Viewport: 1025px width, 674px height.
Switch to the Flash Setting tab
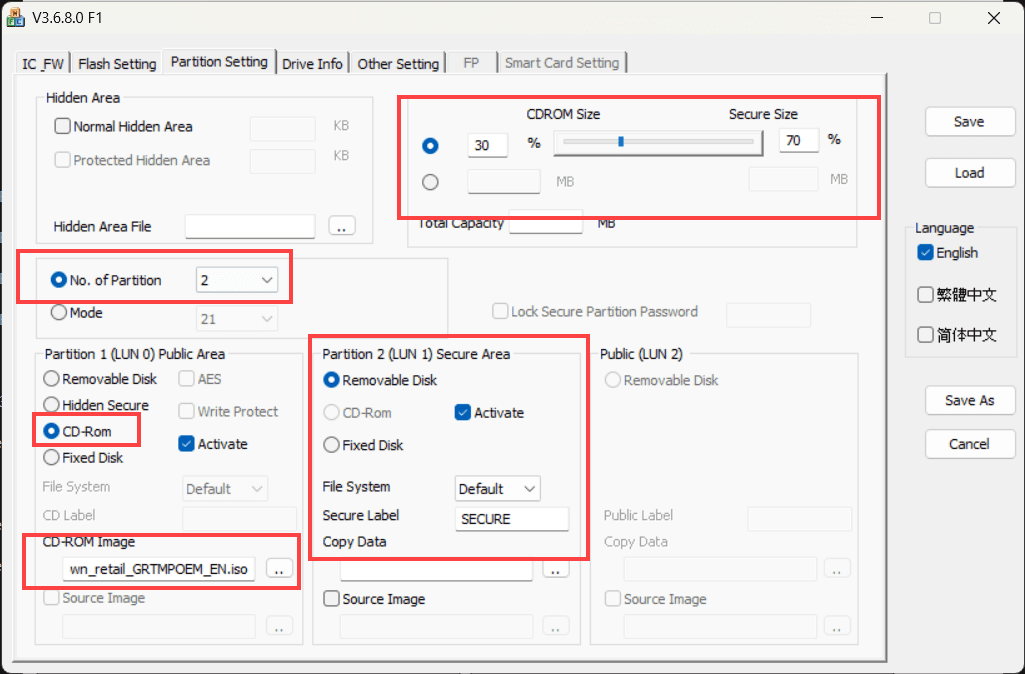click(117, 63)
